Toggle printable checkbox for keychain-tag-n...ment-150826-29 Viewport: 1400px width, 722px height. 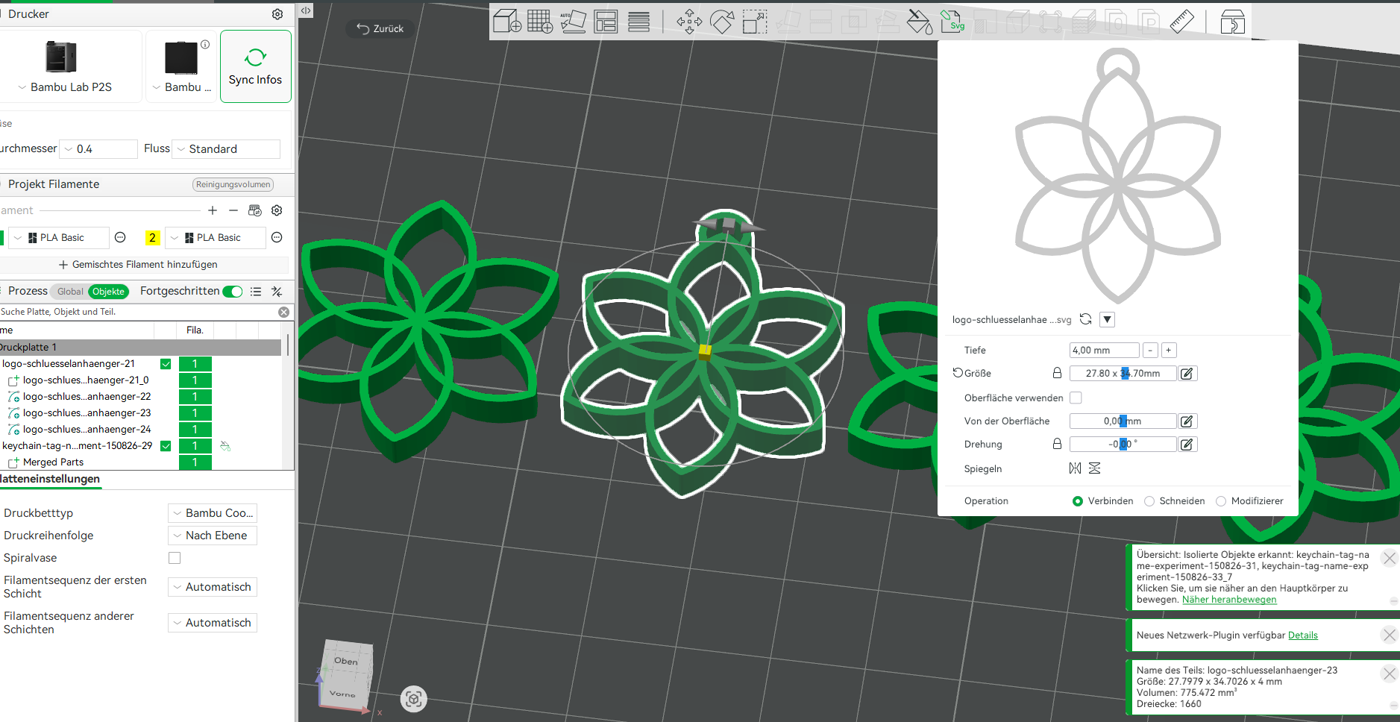(166, 446)
